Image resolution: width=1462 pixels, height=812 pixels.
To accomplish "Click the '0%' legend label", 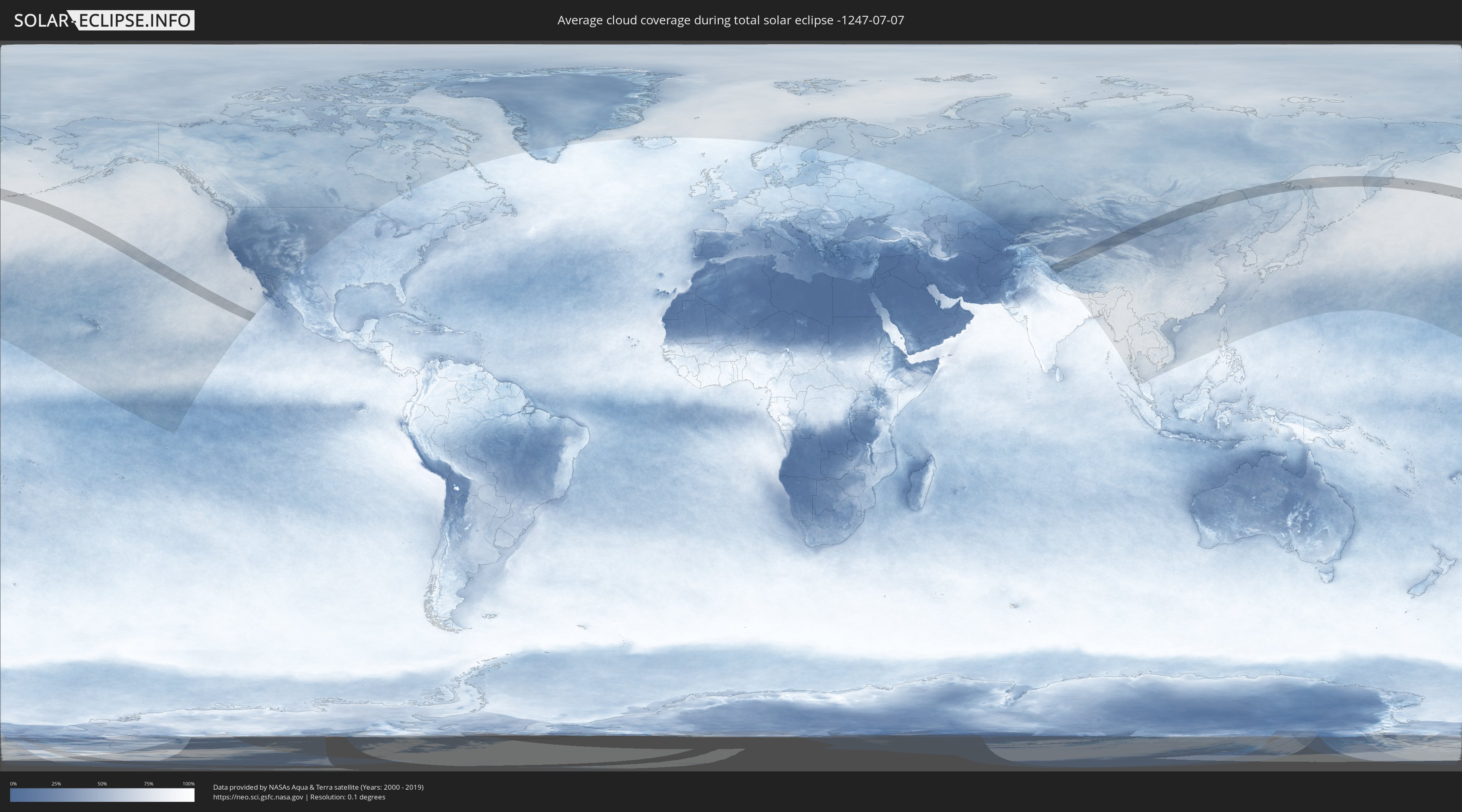I will (13, 784).
